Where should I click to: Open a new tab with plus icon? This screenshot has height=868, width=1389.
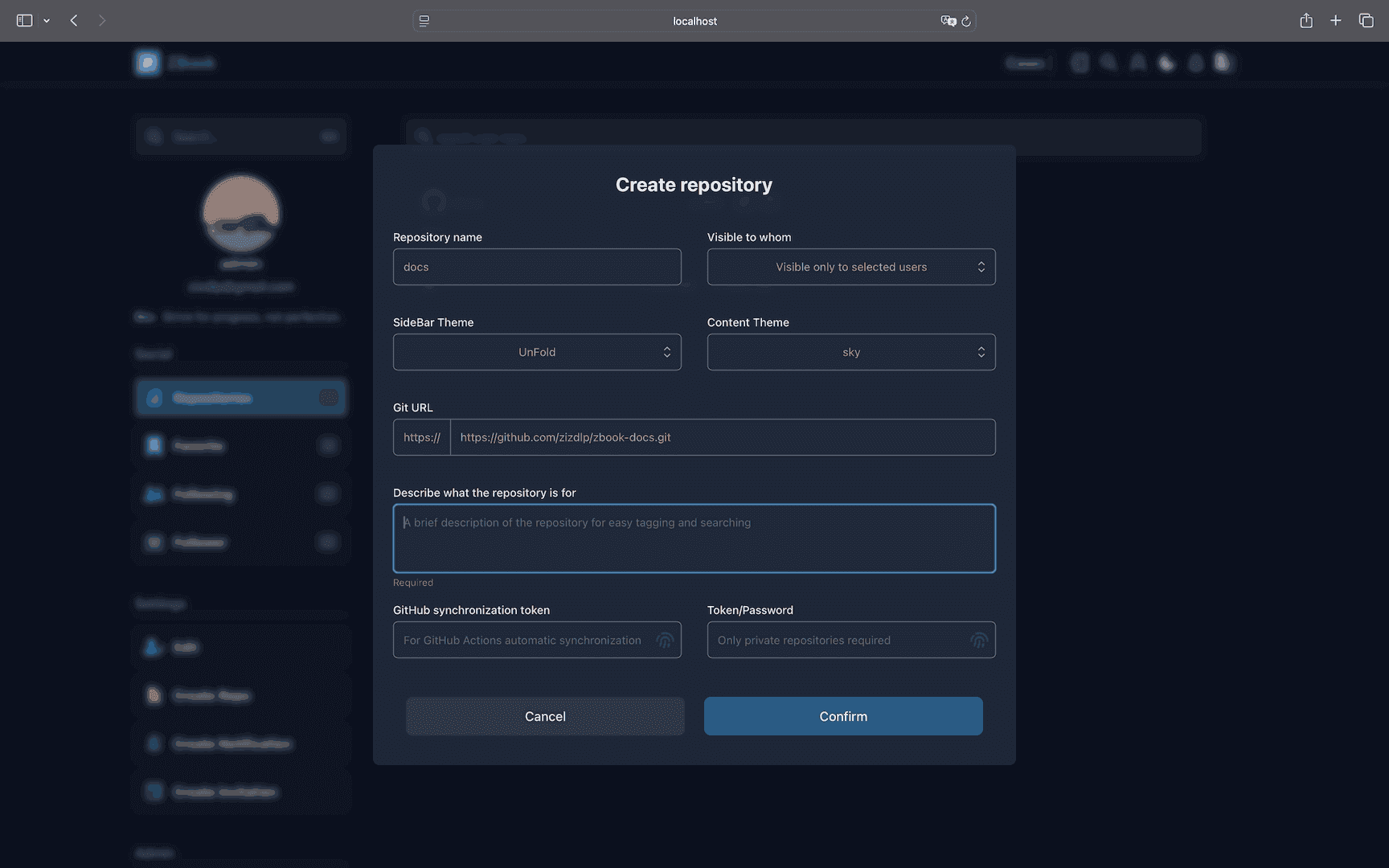point(1336,21)
